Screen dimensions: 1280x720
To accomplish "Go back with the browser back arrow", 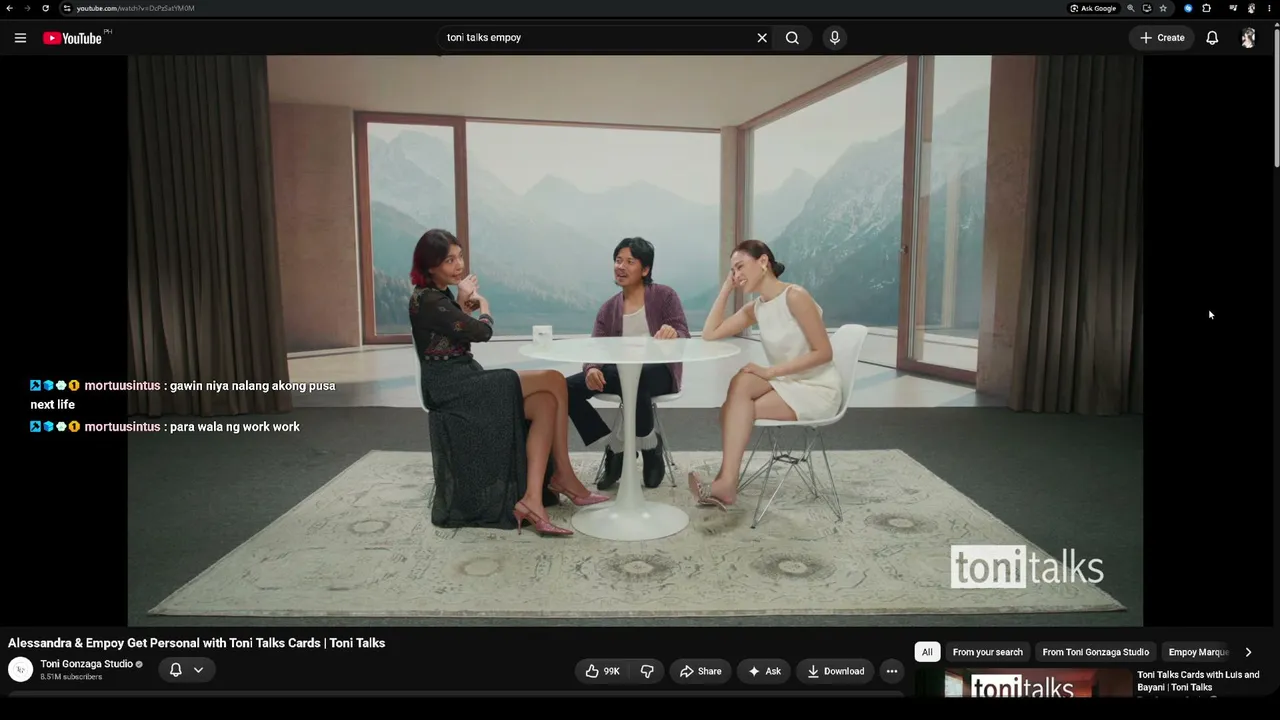I will [x=10, y=8].
